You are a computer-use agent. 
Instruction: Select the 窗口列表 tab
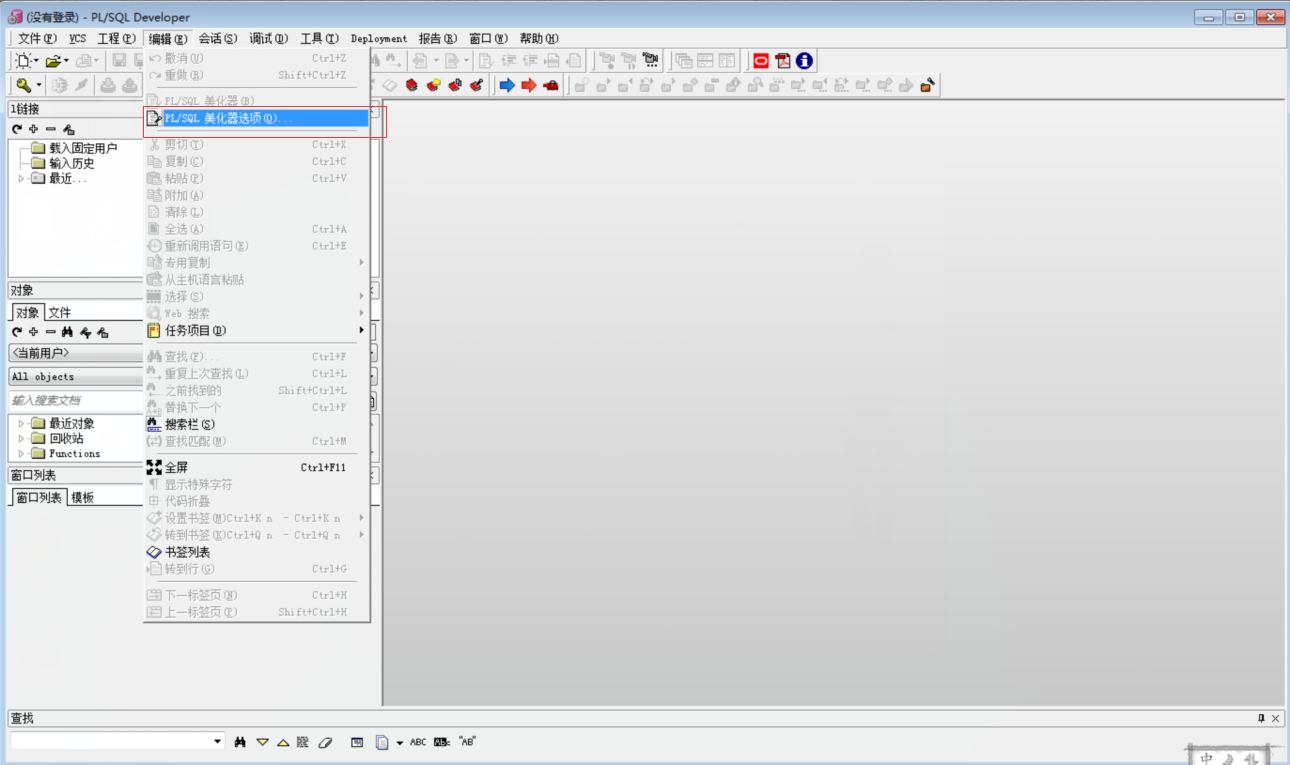tap(39, 497)
